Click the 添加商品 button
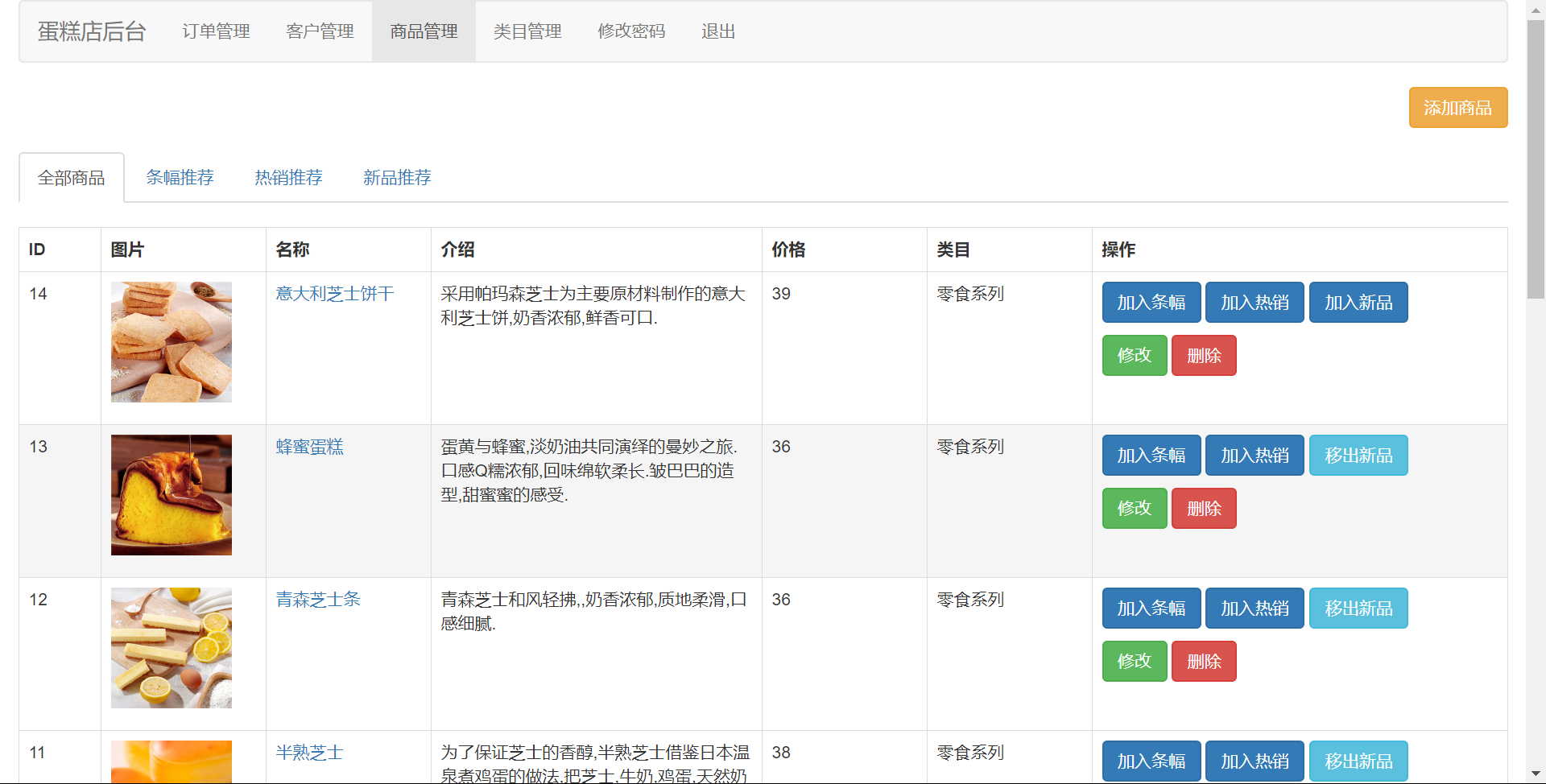The height and width of the screenshot is (784, 1546). [x=1457, y=108]
